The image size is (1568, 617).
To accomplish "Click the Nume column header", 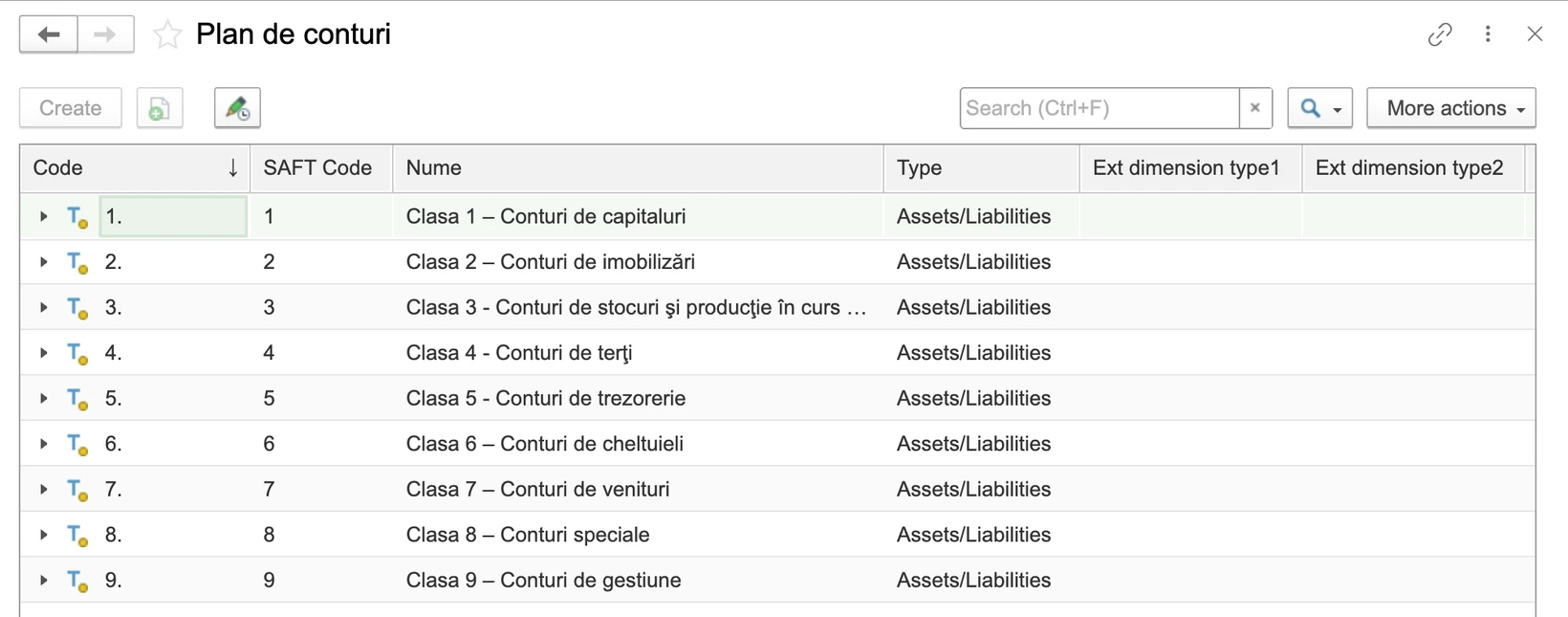I will coord(638,168).
